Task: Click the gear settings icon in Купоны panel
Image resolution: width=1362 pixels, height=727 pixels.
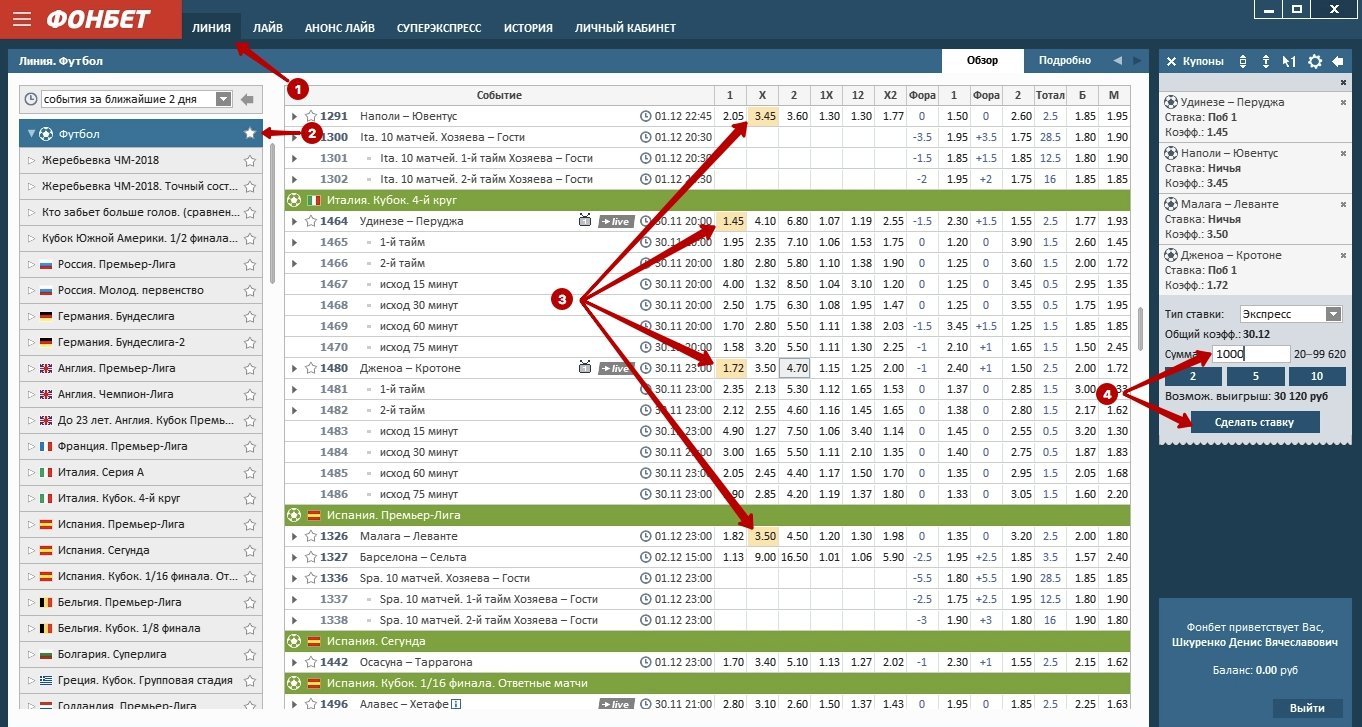Action: coord(1315,61)
